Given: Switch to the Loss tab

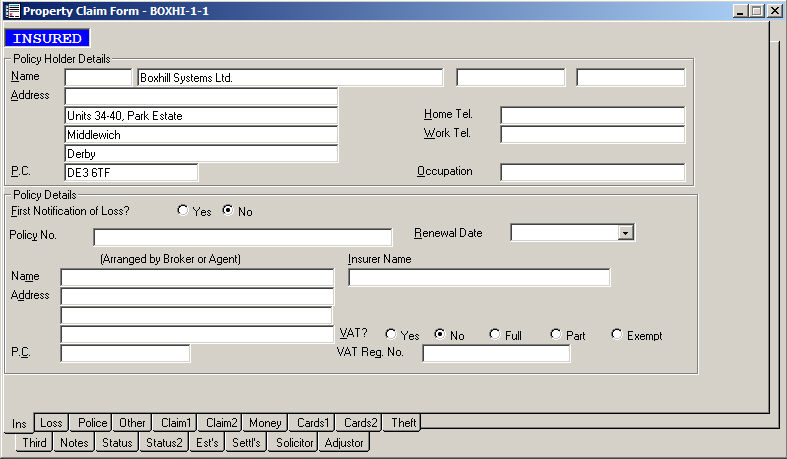Looking at the screenshot, I should pyautogui.click(x=51, y=423).
